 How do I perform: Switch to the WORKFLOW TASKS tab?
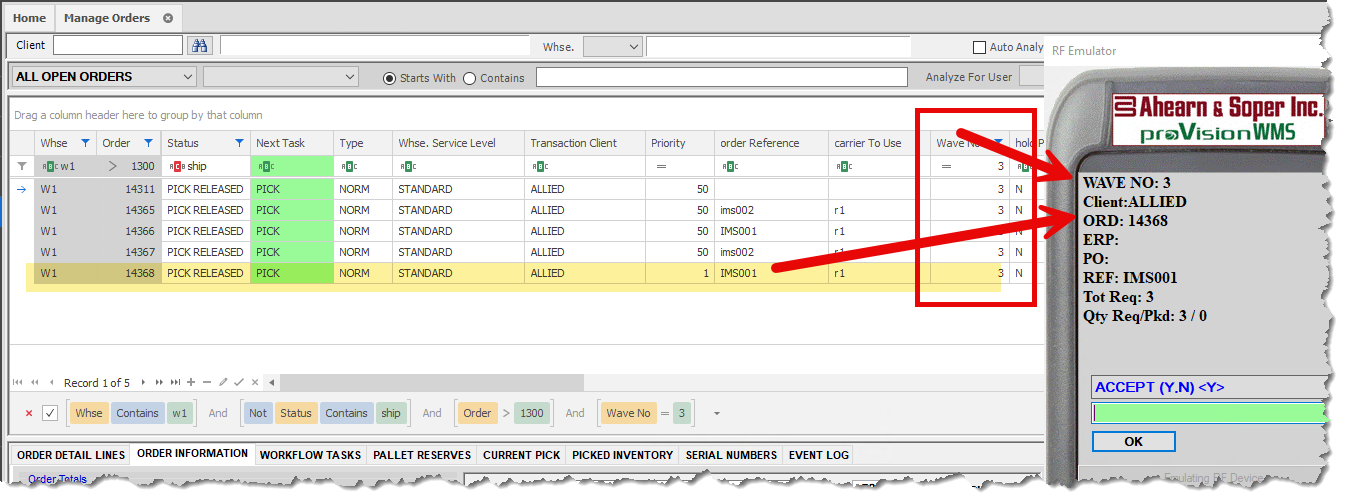[310, 455]
